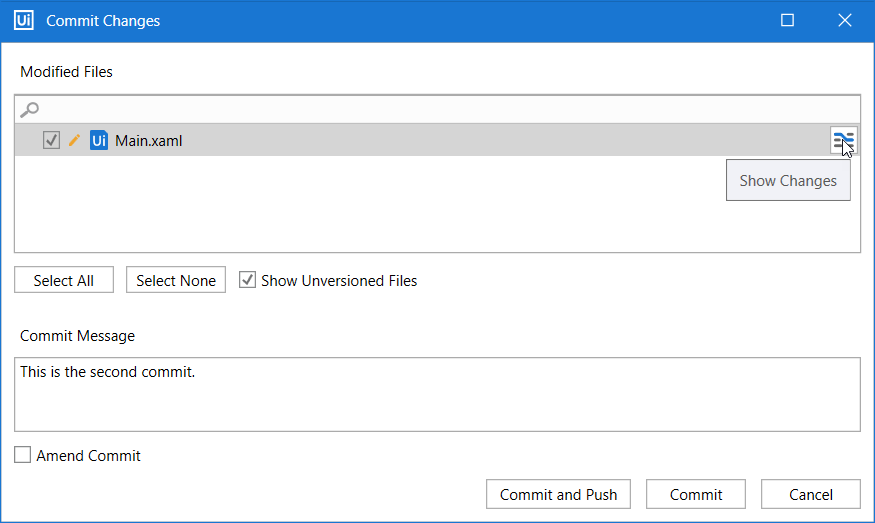The height and width of the screenshot is (523, 875).
Task: Click the orange pencil modified-status icon
Action: tap(74, 141)
